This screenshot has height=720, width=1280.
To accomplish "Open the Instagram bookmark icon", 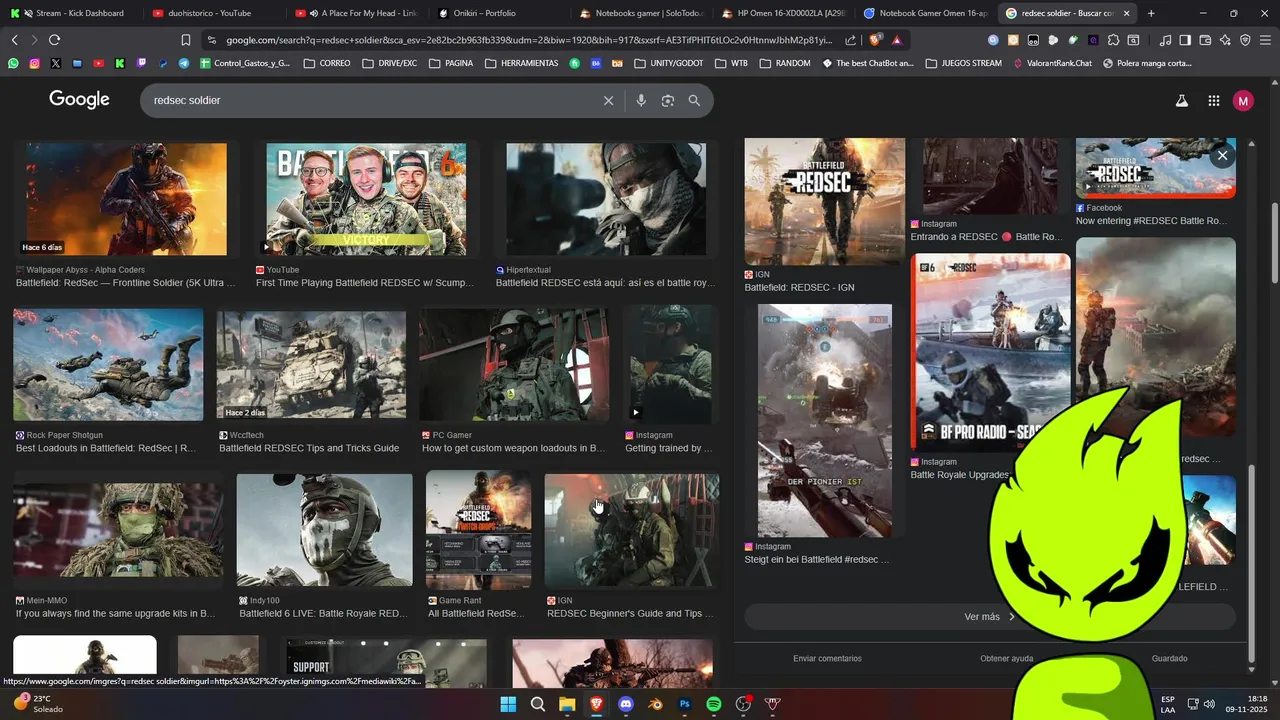I will click(x=34, y=63).
